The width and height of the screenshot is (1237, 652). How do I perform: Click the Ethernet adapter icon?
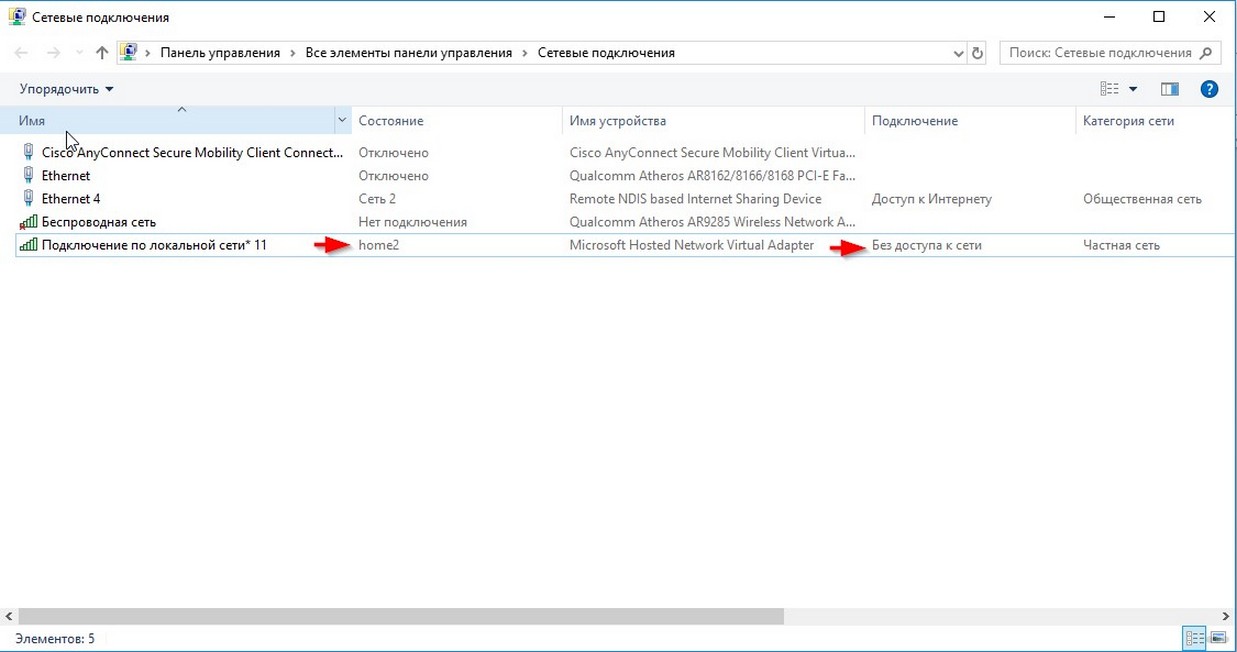[x=29, y=176]
